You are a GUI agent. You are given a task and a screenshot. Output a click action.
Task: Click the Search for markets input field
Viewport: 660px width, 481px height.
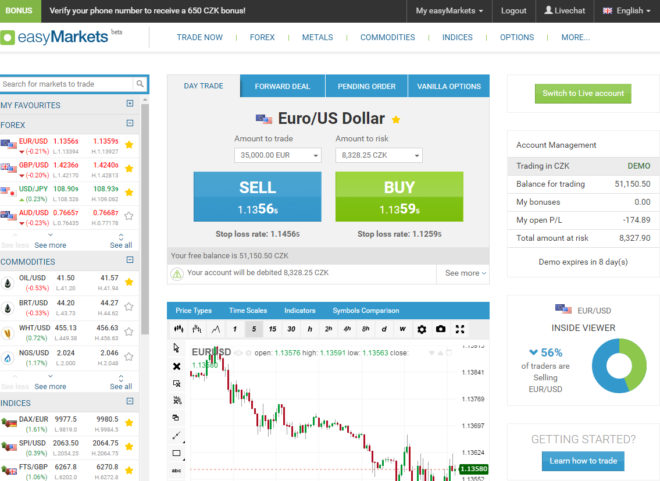click(x=67, y=84)
